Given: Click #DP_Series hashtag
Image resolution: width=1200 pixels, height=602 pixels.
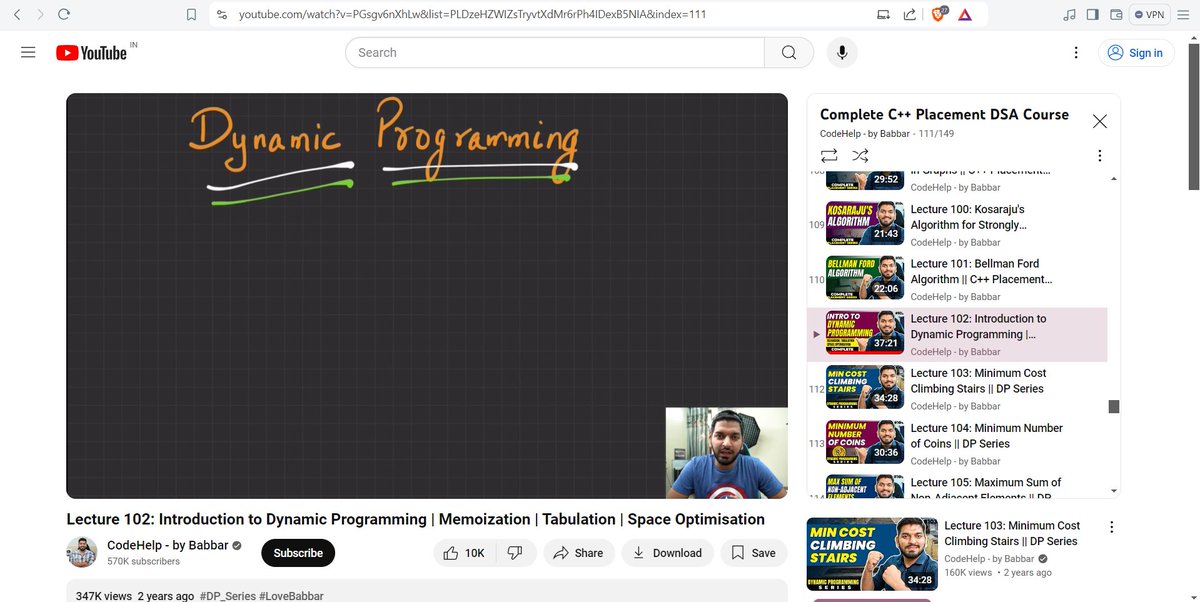Looking at the screenshot, I should pos(229,596).
